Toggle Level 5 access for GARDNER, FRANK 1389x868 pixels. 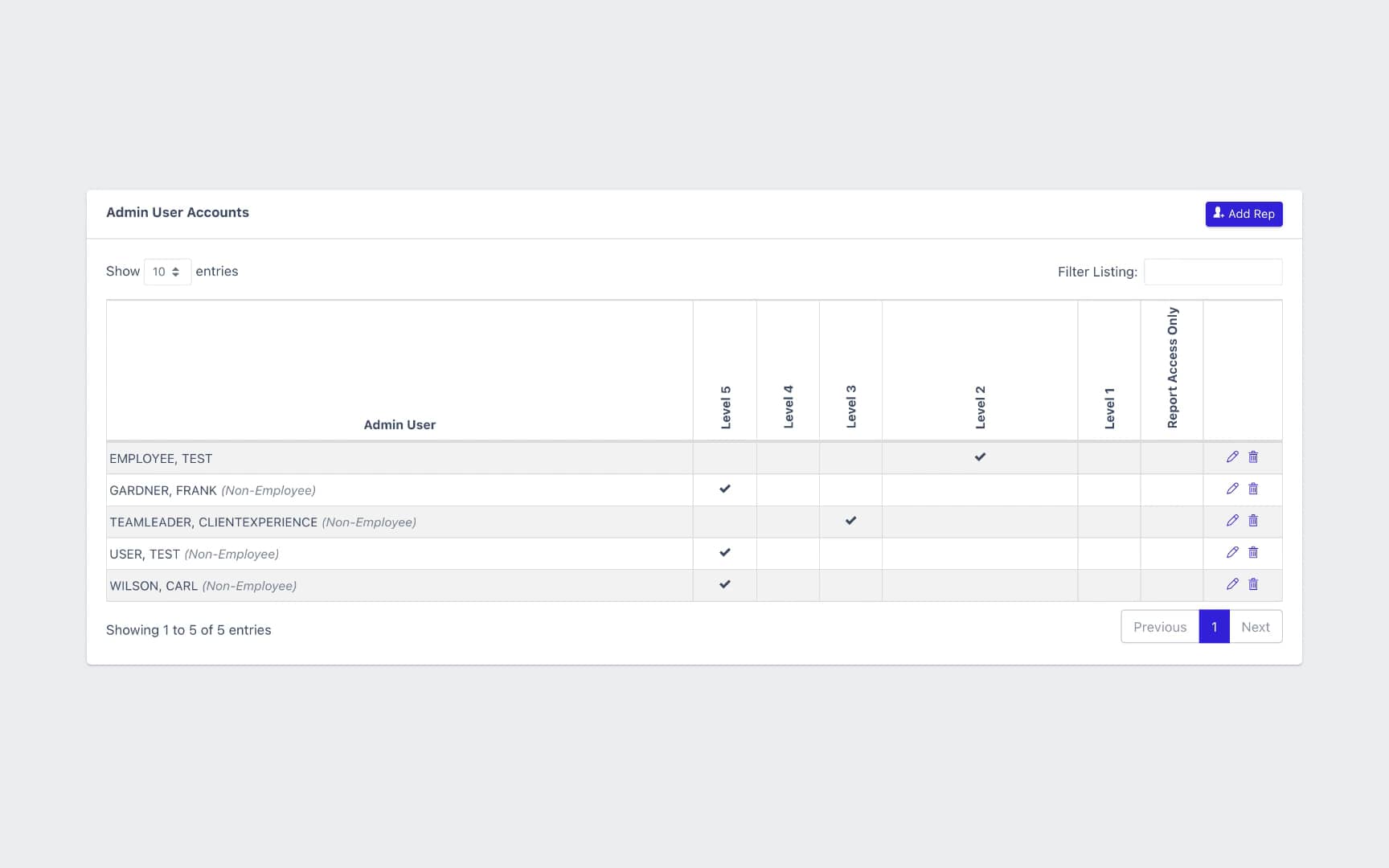click(x=724, y=489)
